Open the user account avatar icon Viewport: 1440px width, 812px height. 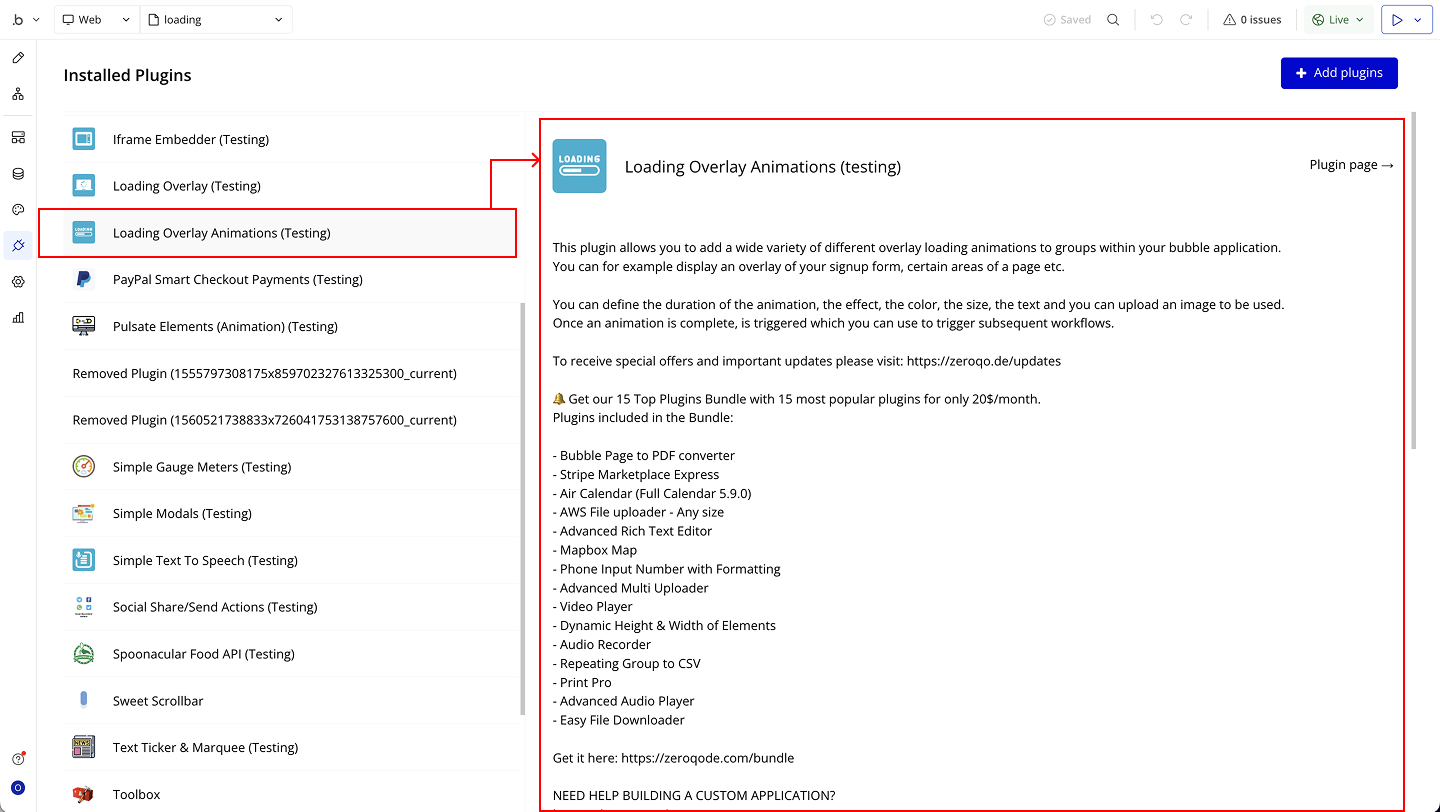tap(18, 788)
